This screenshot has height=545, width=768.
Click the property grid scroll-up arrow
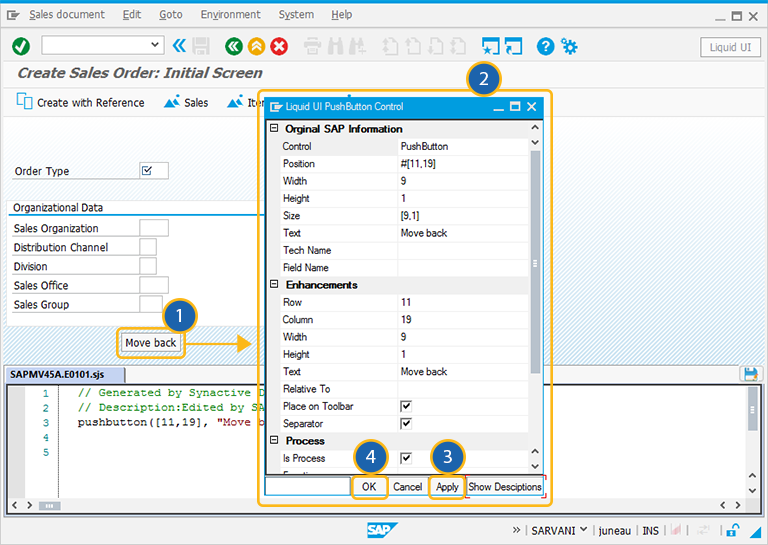(535, 127)
